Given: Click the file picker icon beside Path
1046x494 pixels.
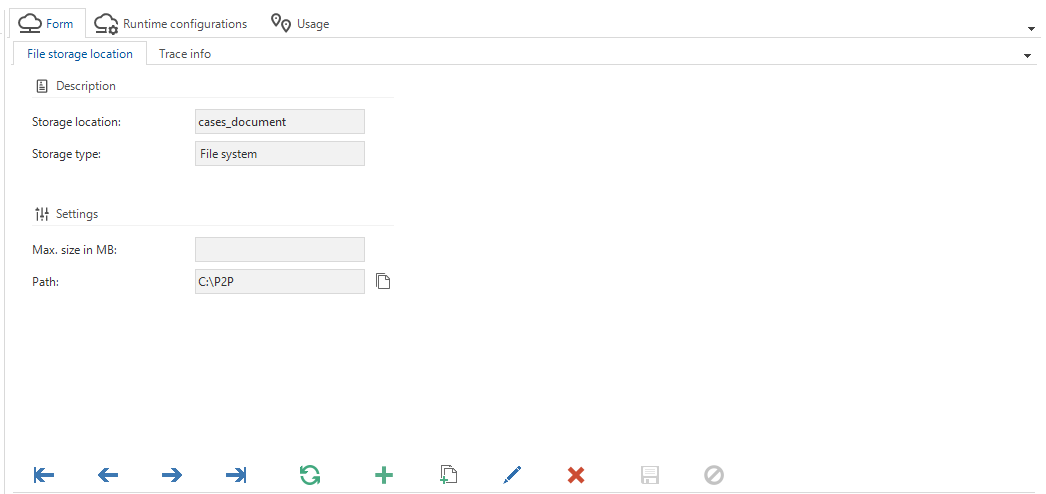Looking at the screenshot, I should pyautogui.click(x=382, y=281).
